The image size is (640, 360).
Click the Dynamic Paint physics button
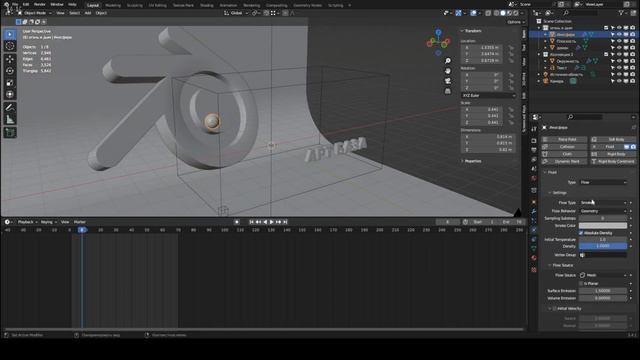[x=564, y=162]
